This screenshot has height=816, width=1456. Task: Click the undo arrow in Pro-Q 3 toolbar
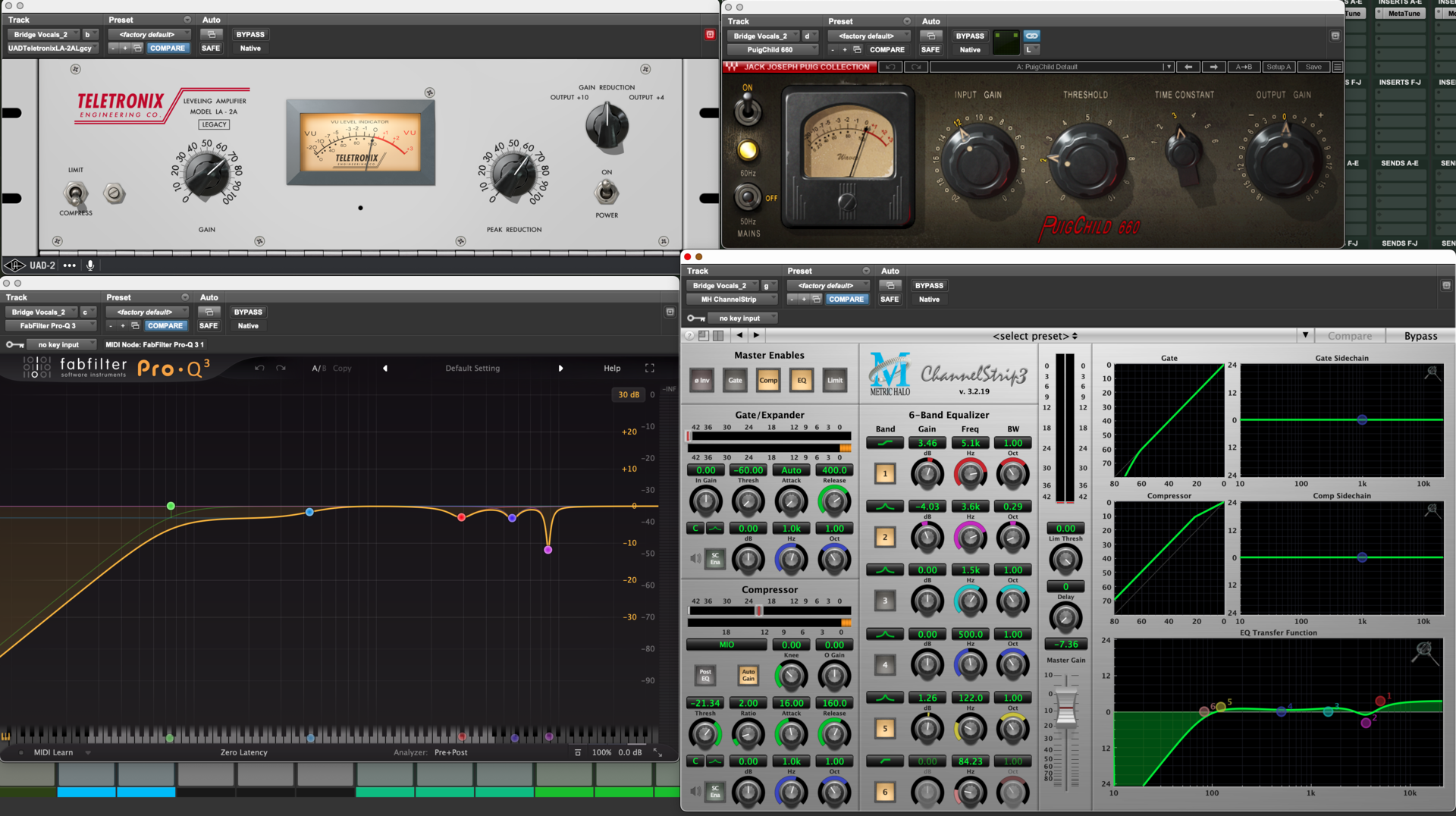point(259,368)
